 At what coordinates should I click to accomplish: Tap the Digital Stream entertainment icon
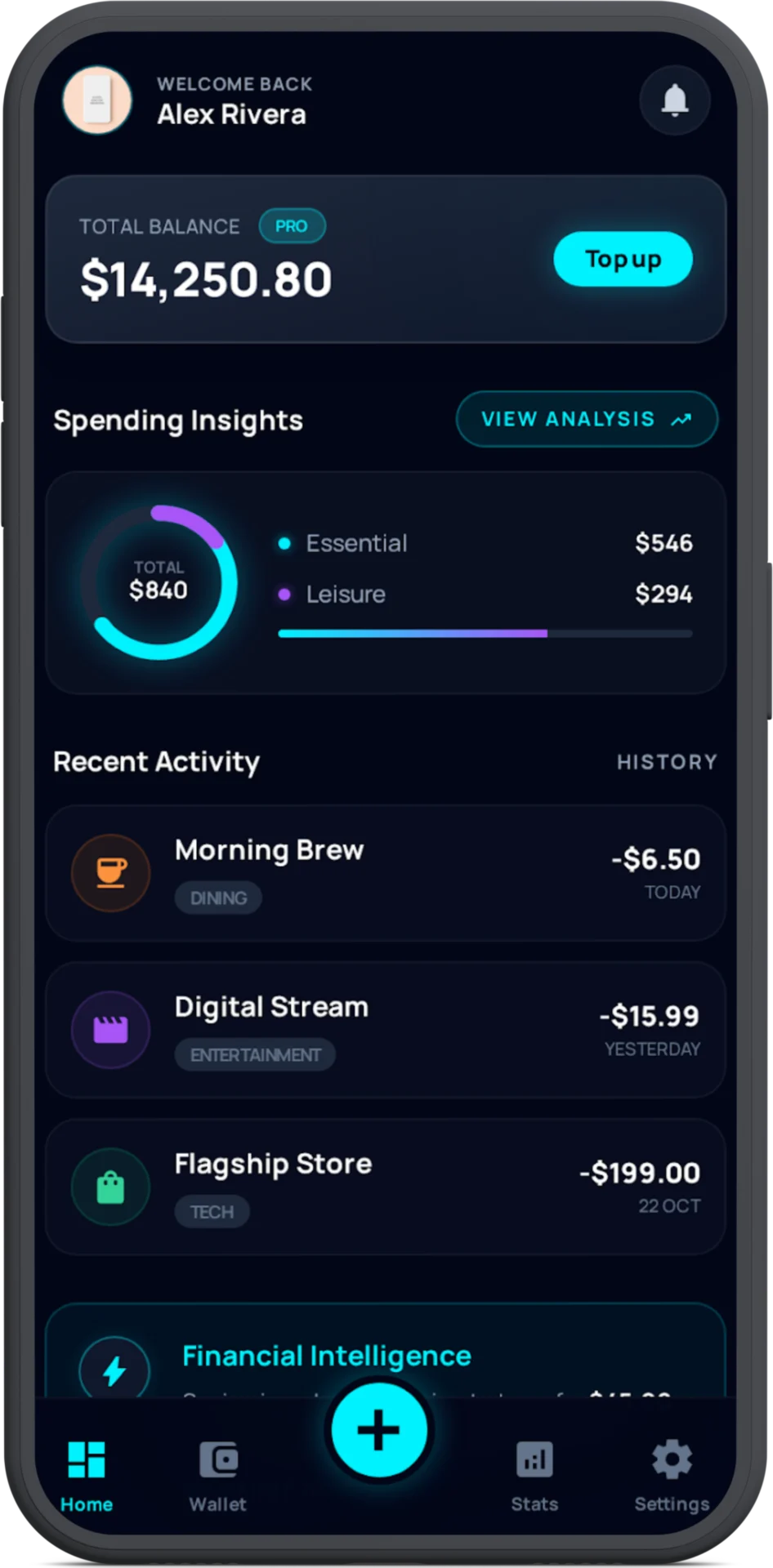[x=110, y=1029]
